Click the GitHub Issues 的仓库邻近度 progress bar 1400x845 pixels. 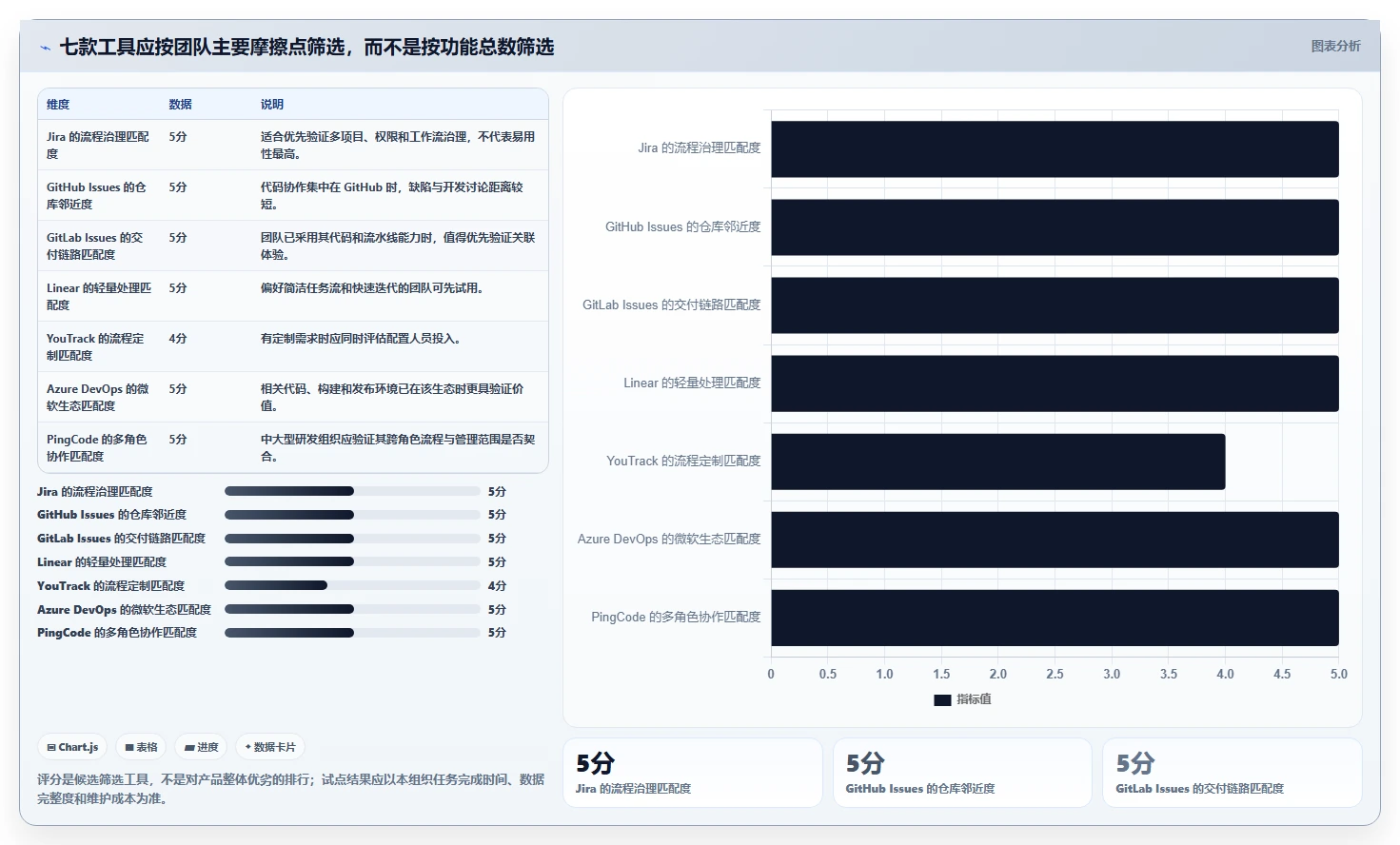tap(352, 515)
